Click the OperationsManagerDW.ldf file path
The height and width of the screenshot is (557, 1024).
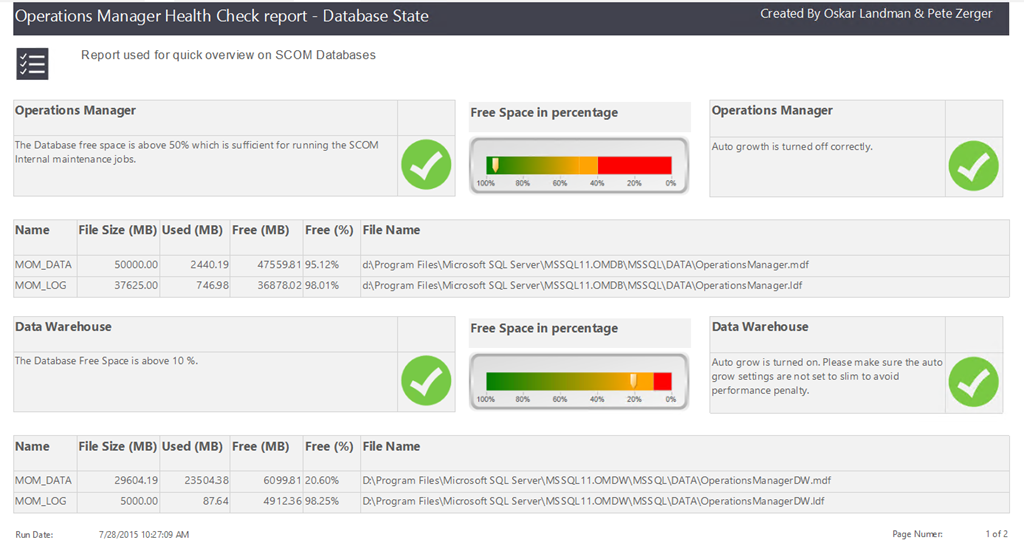594,501
